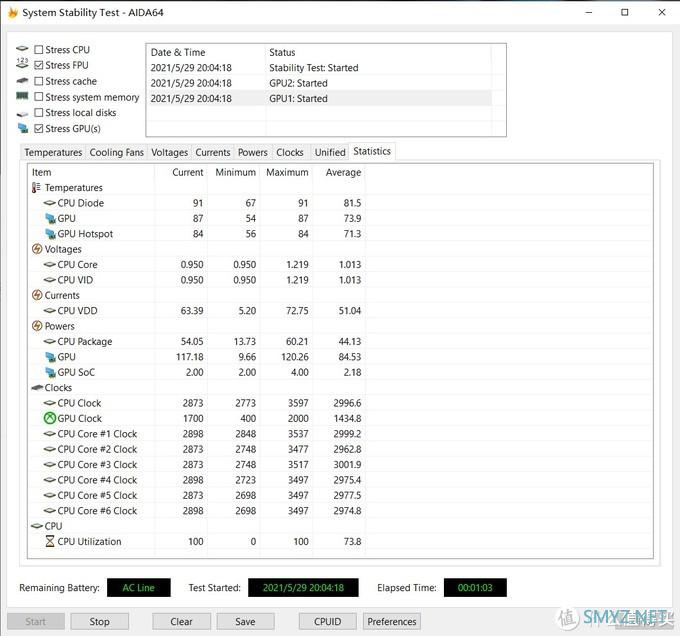Image resolution: width=680 pixels, height=636 pixels.
Task: Open the CPUID button
Action: coord(327,621)
